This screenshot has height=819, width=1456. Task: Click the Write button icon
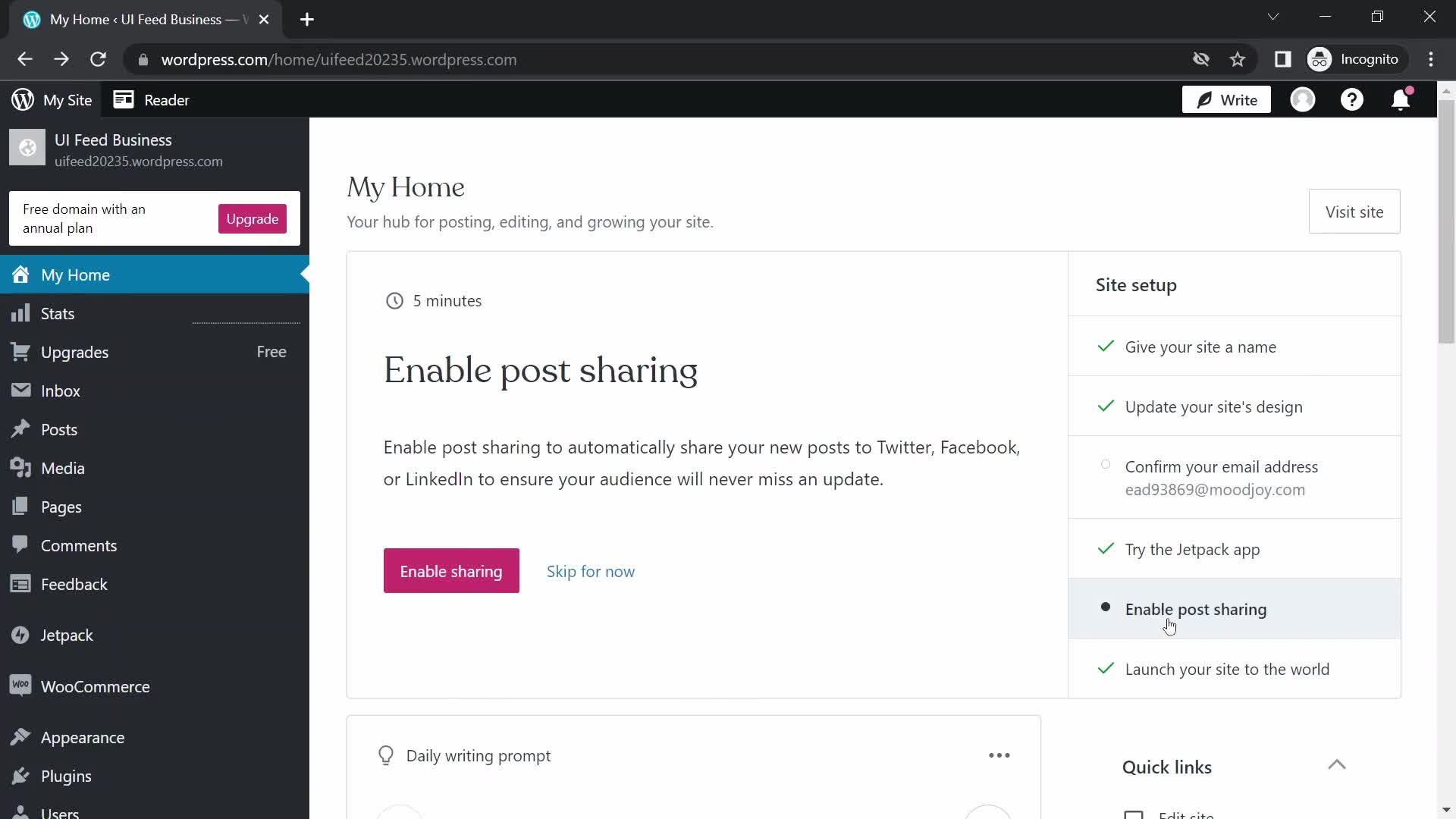1205,100
